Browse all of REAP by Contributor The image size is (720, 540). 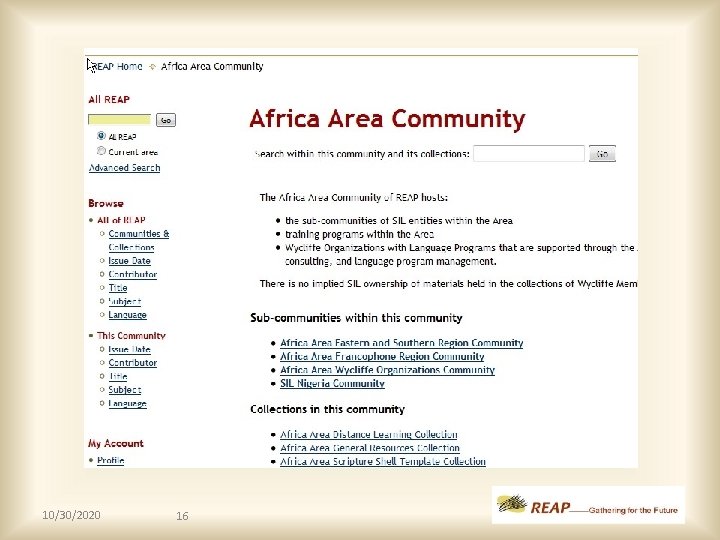pos(133,274)
